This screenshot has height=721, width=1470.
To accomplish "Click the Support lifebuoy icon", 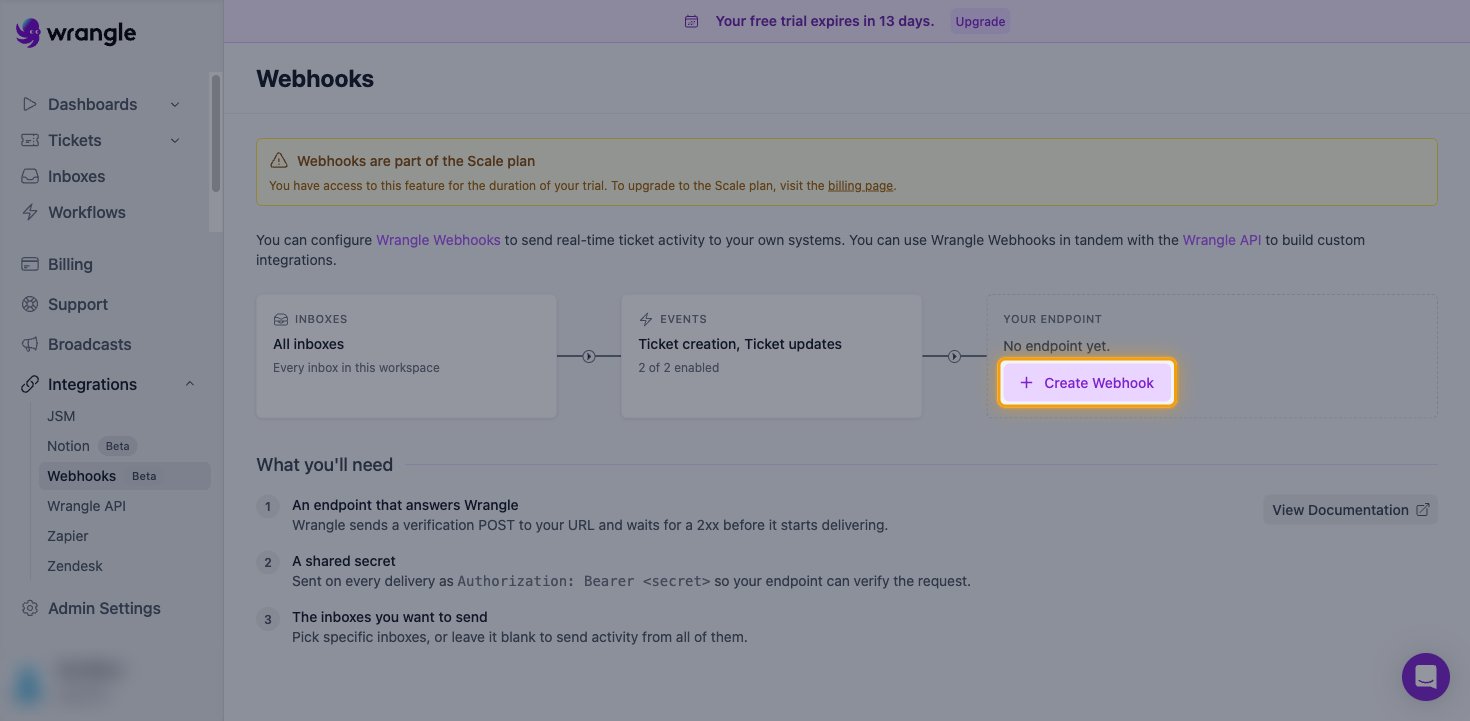I will [x=30, y=304].
